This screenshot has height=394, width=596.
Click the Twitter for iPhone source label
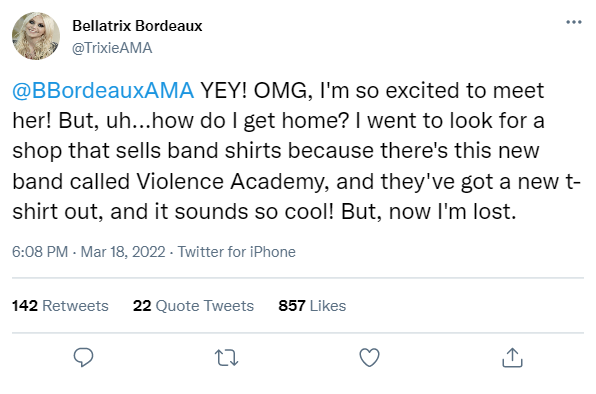236,252
